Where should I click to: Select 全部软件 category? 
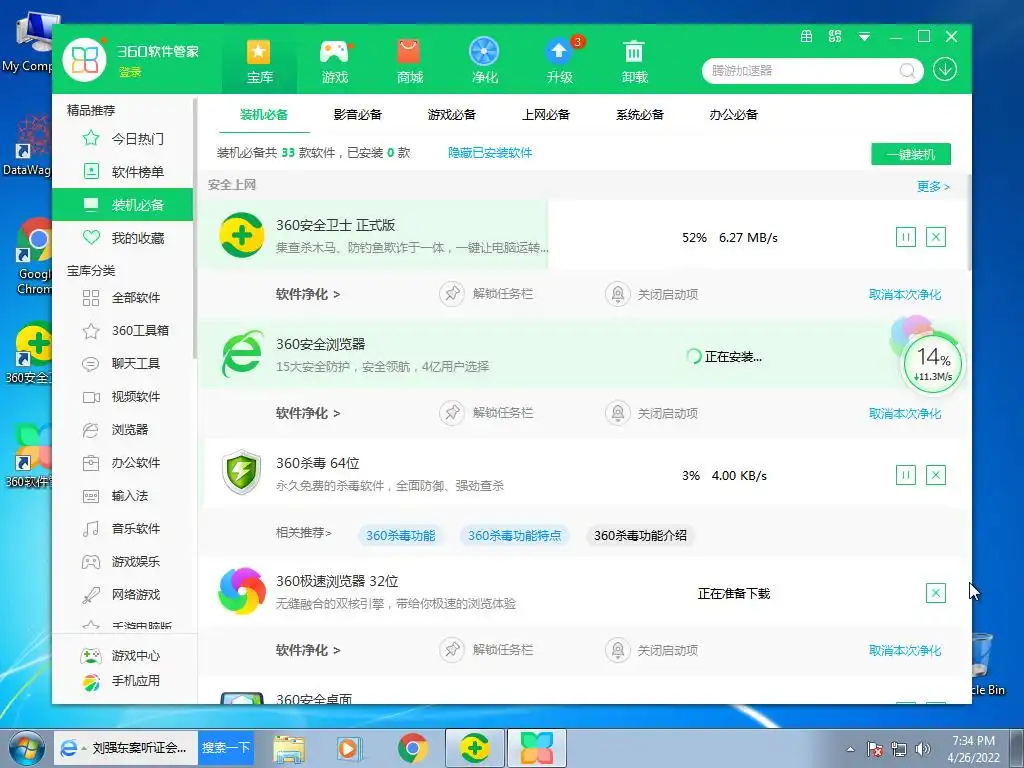click(123, 298)
